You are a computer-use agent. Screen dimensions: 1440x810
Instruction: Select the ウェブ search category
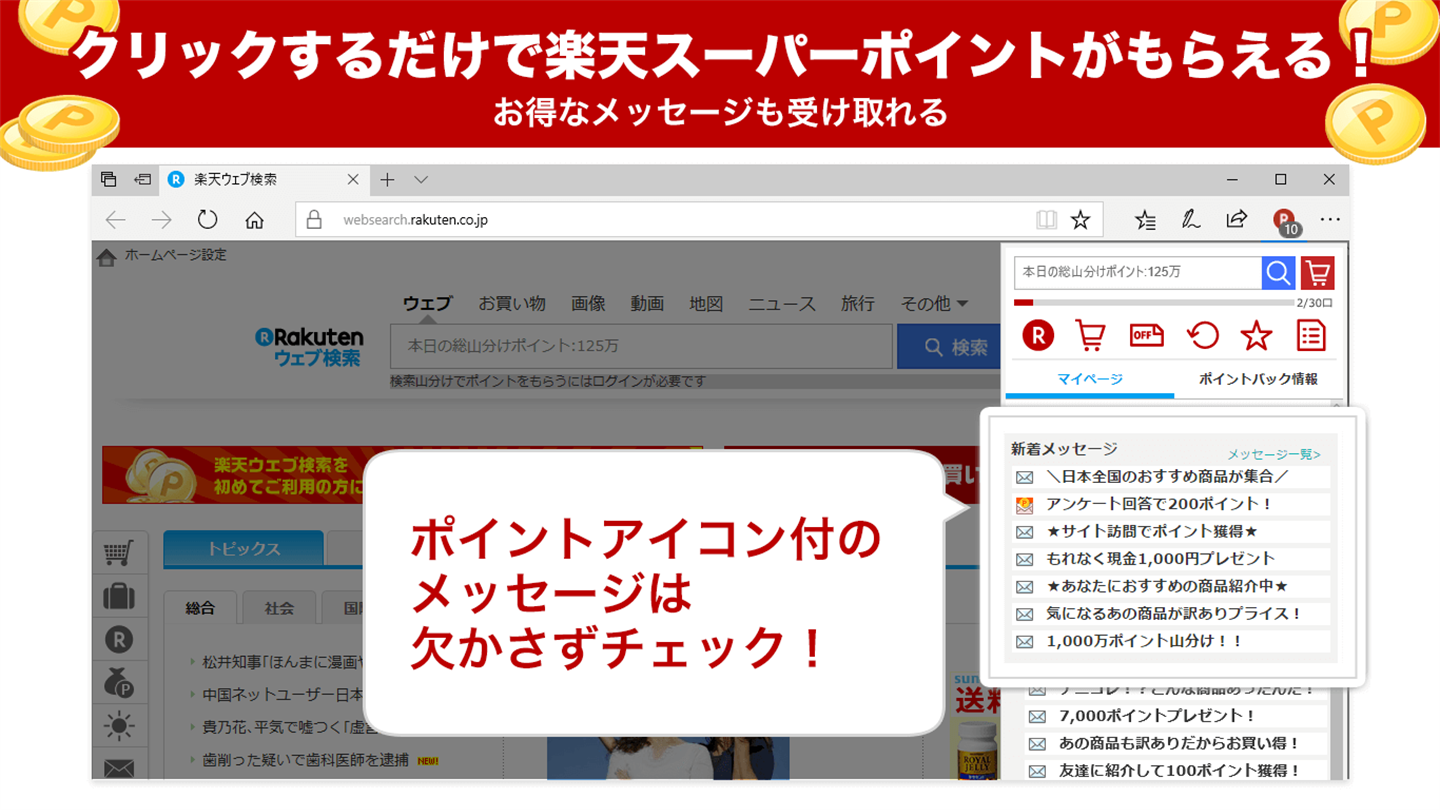tap(427, 303)
